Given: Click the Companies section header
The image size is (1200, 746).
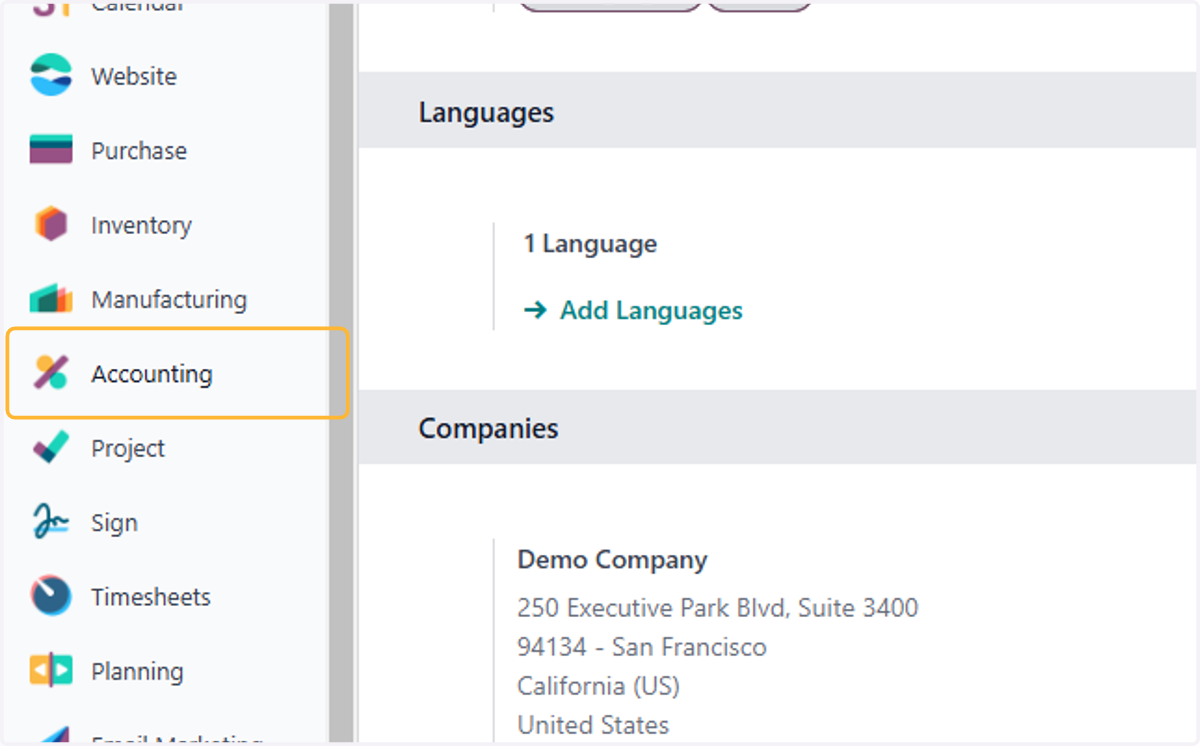Looking at the screenshot, I should point(779,428).
